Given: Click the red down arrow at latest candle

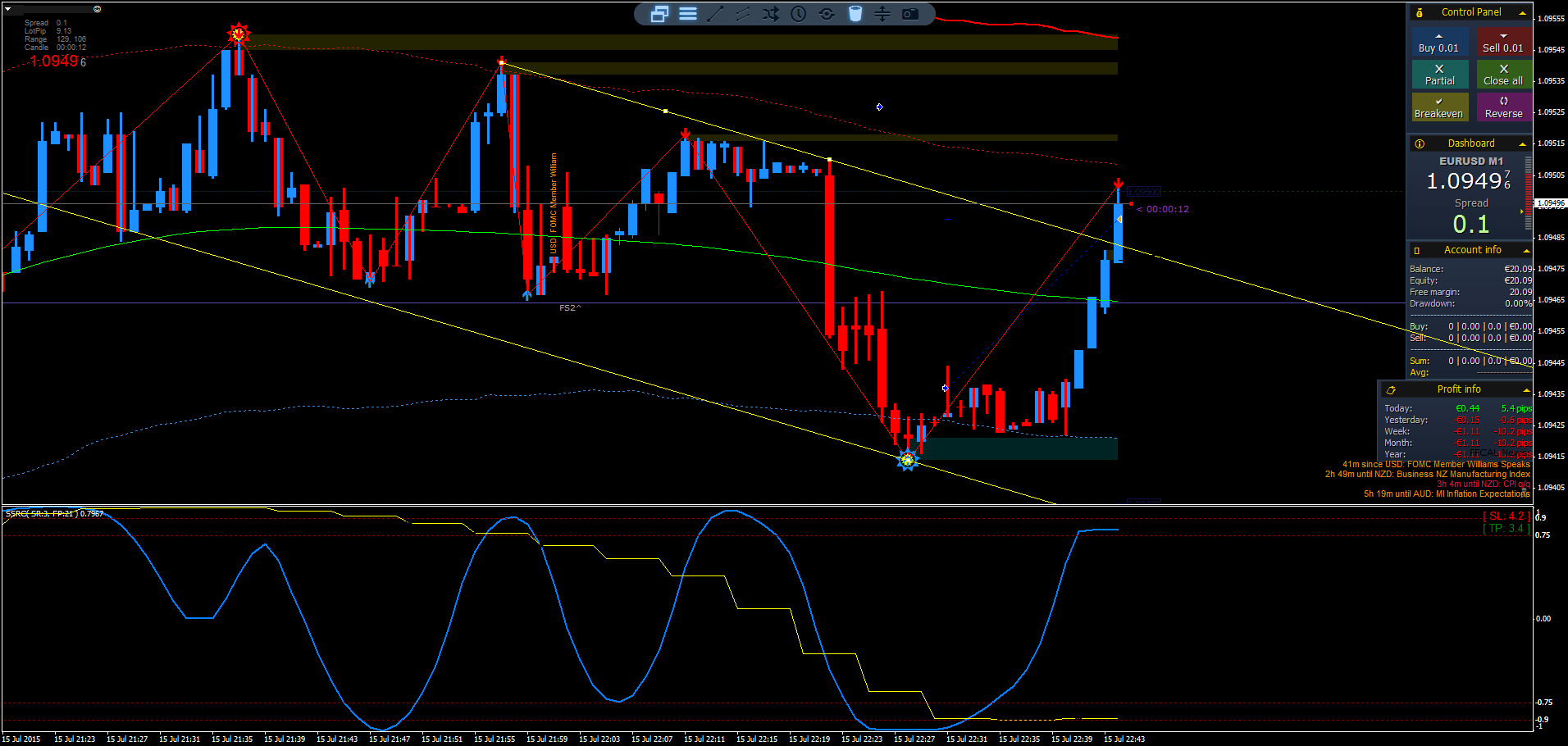Looking at the screenshot, I should (x=1118, y=184).
